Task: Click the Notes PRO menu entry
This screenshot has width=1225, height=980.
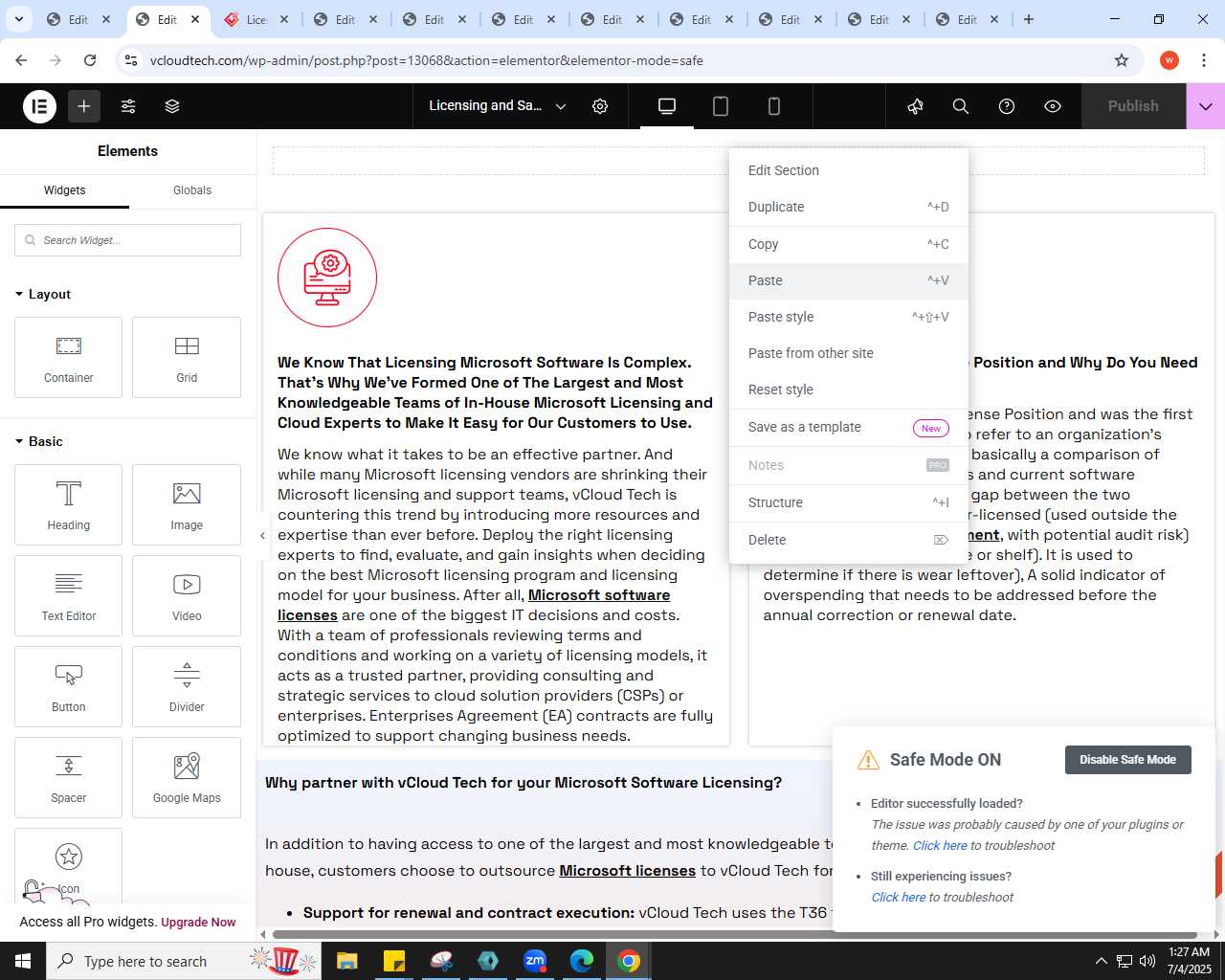Action: 849,465
